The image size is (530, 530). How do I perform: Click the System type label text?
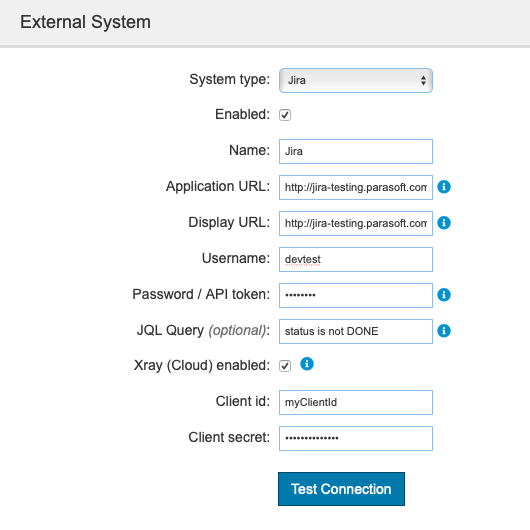[230, 80]
